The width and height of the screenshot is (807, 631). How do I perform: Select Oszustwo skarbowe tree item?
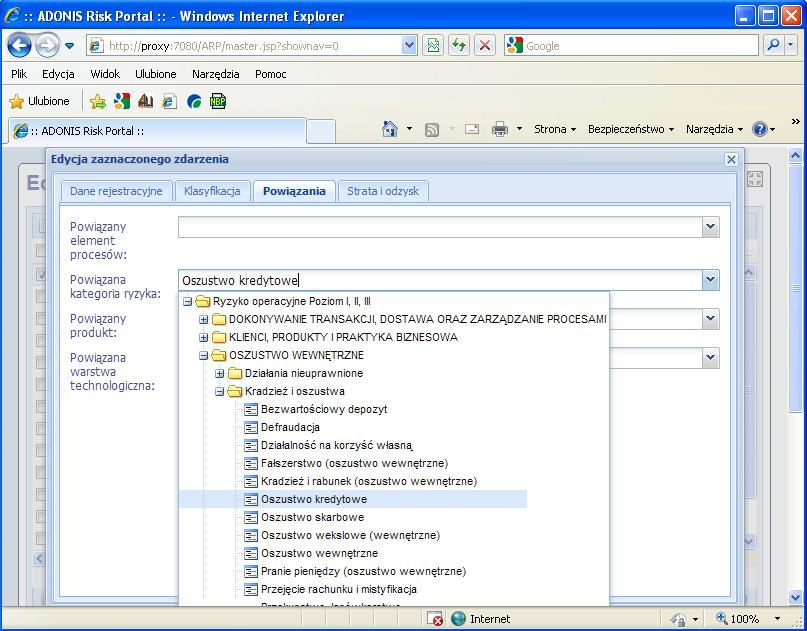pyautogui.click(x=312, y=517)
